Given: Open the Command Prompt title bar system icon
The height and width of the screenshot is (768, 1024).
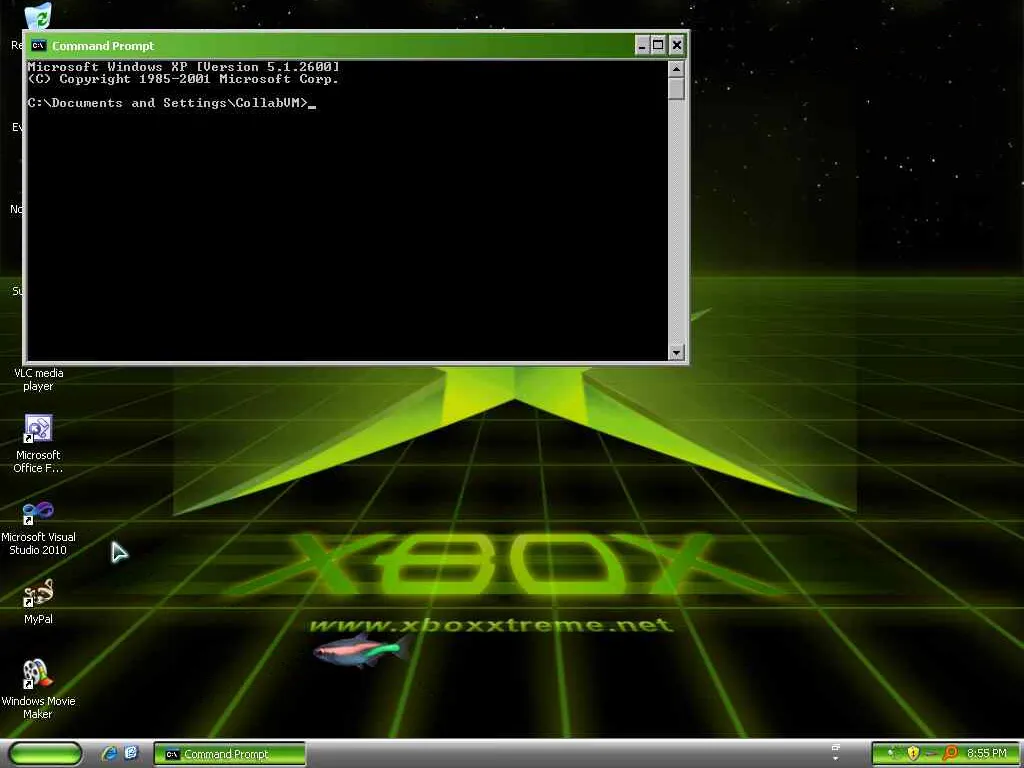Looking at the screenshot, I should point(39,45).
